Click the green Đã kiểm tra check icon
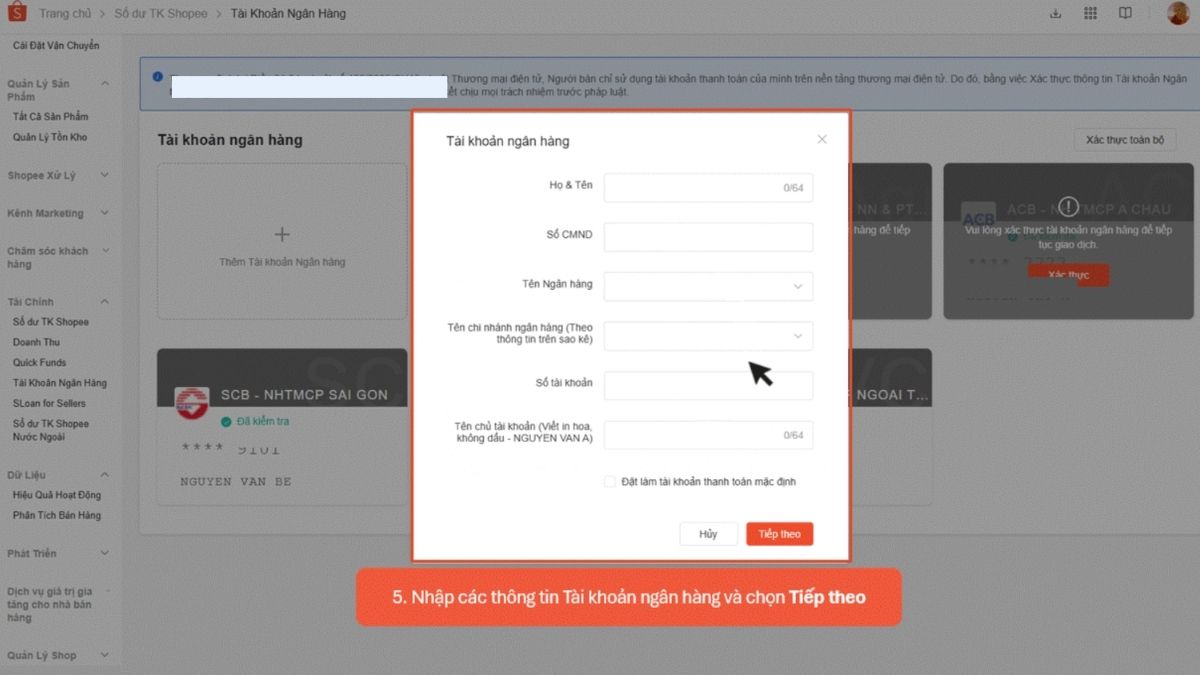Viewport: 1200px width, 675px height. click(226, 422)
